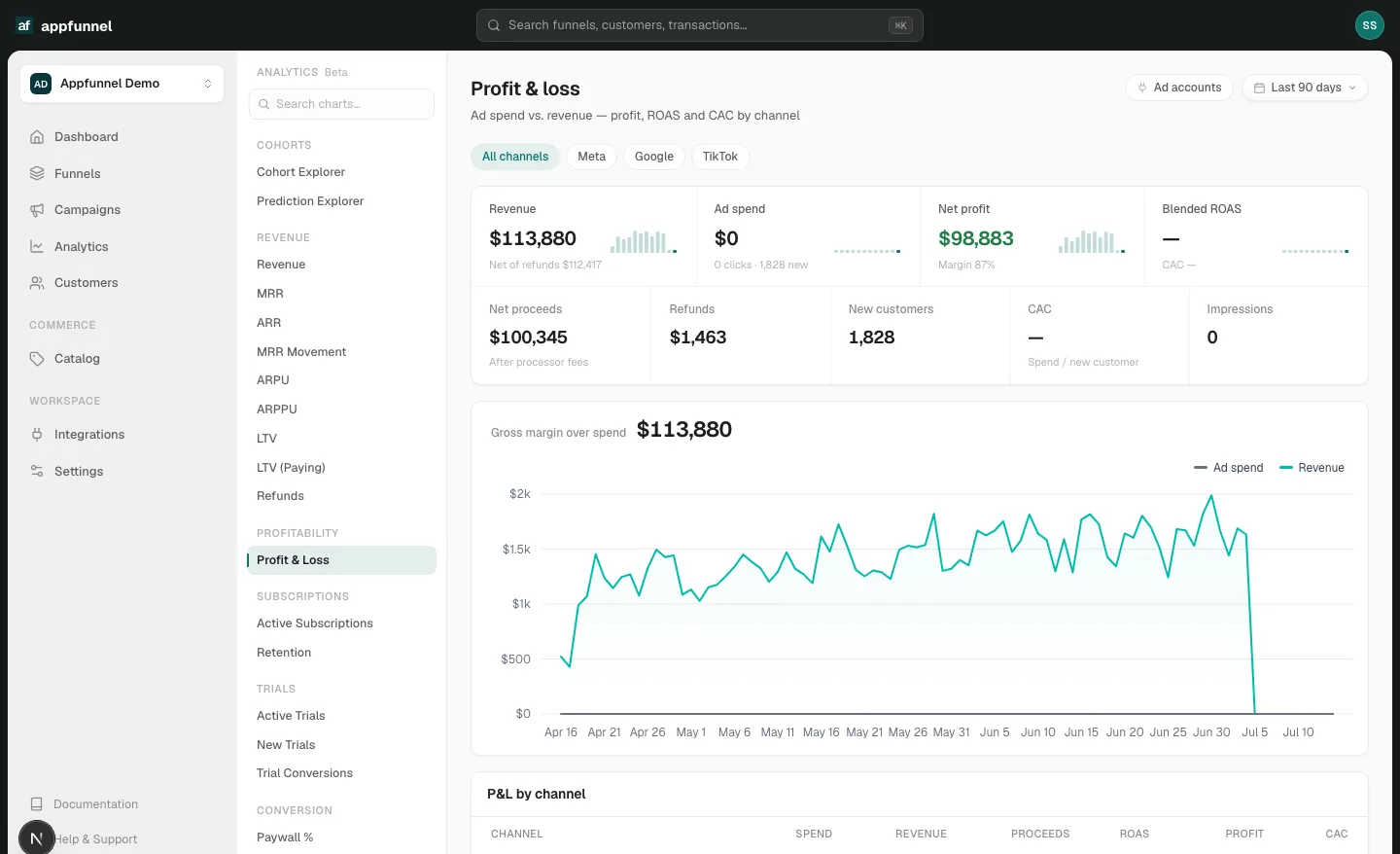Viewport: 1400px width, 854px height.
Task: Open the Documentation link
Action: (95, 804)
